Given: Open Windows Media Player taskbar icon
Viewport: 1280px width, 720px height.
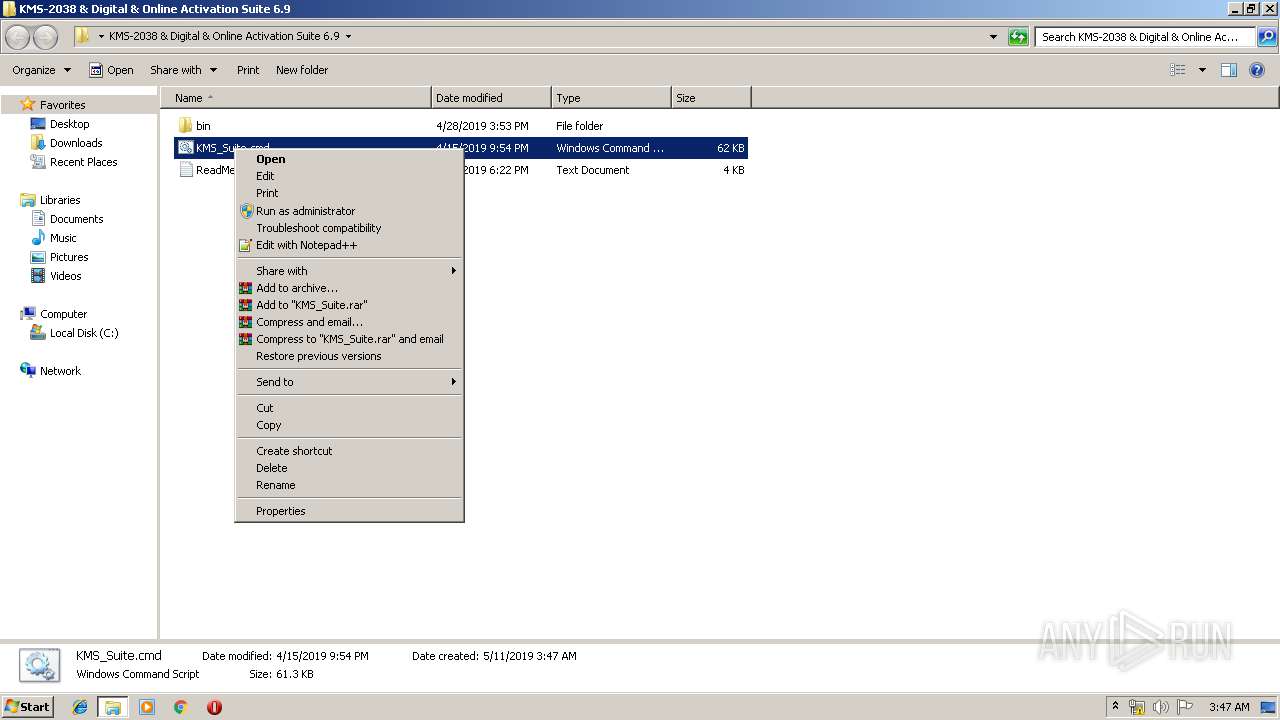Looking at the screenshot, I should pyautogui.click(x=147, y=707).
